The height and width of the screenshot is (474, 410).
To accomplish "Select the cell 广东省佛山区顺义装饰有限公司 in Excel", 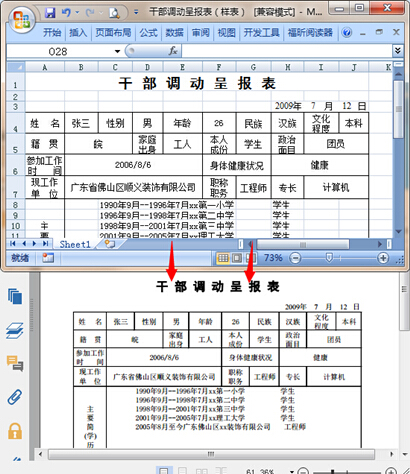I will [x=133, y=187].
